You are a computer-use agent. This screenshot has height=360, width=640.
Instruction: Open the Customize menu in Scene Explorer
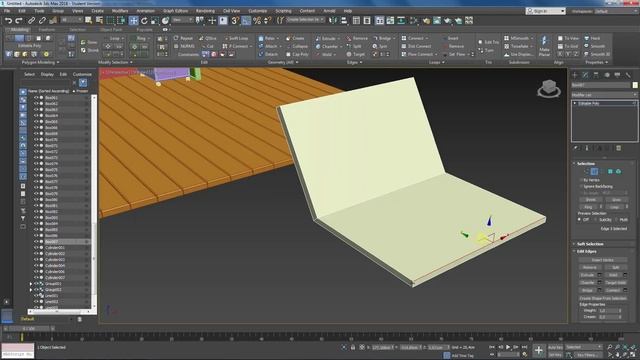coord(82,74)
